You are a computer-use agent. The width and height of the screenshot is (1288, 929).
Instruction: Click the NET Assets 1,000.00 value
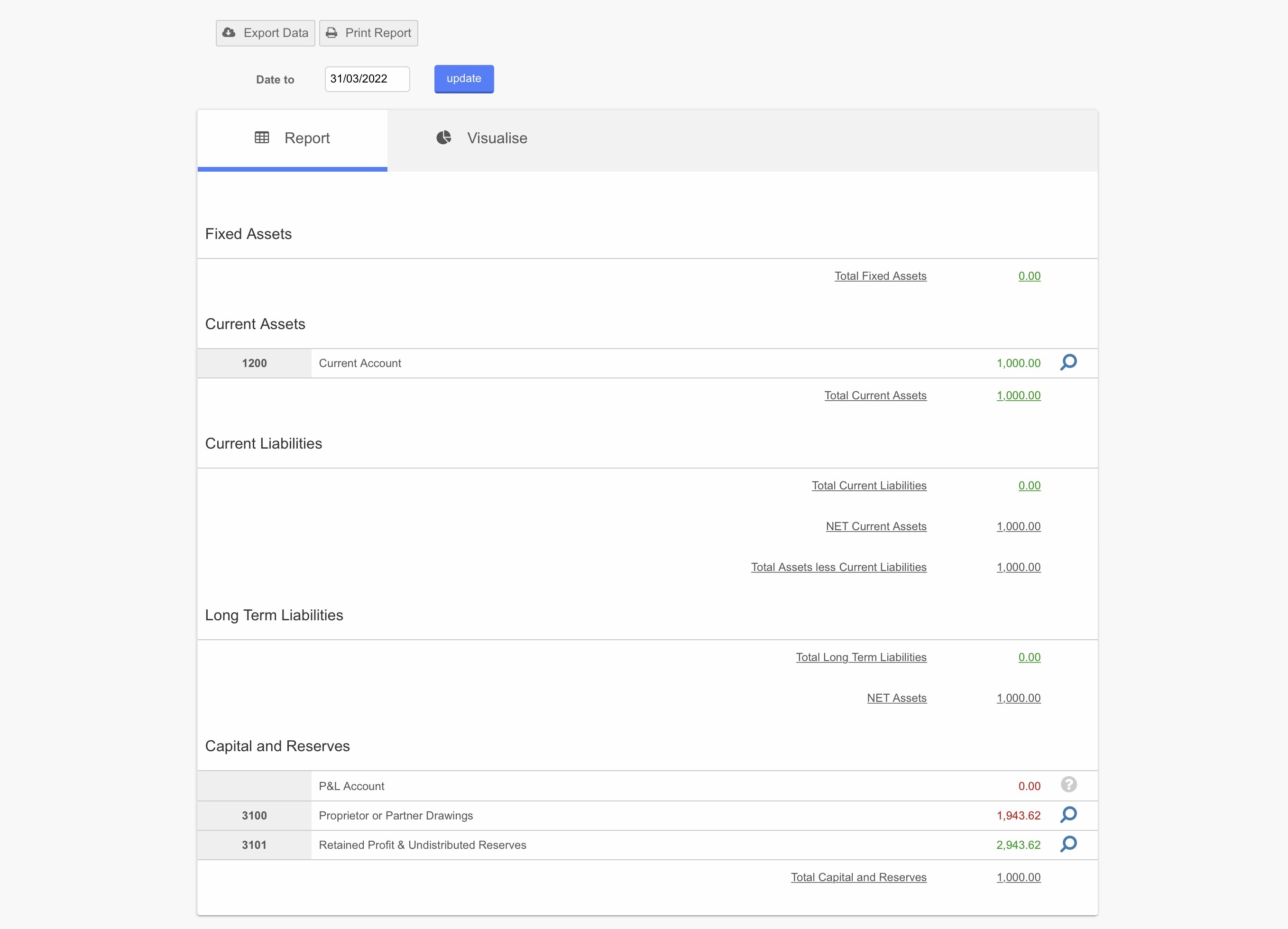[x=1019, y=699]
